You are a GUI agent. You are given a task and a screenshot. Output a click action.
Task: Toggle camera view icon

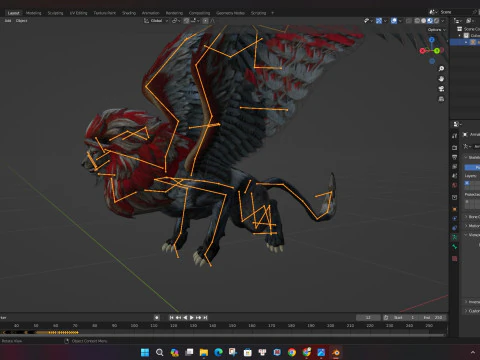(441, 89)
